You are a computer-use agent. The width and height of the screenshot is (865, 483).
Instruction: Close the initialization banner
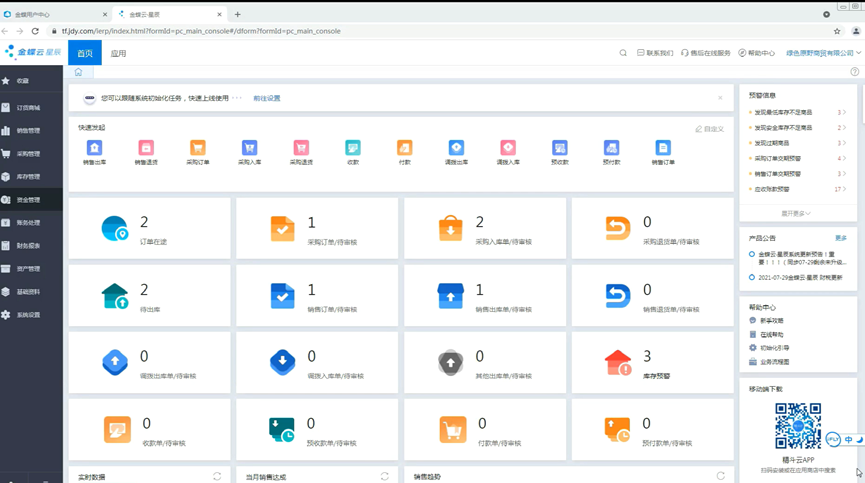[720, 98]
